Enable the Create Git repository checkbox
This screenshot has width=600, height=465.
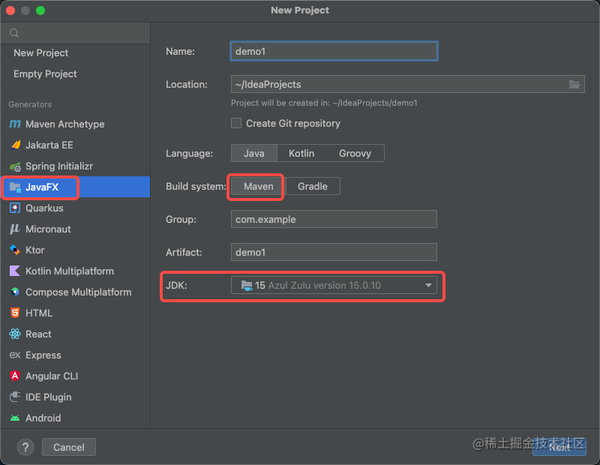coord(236,123)
